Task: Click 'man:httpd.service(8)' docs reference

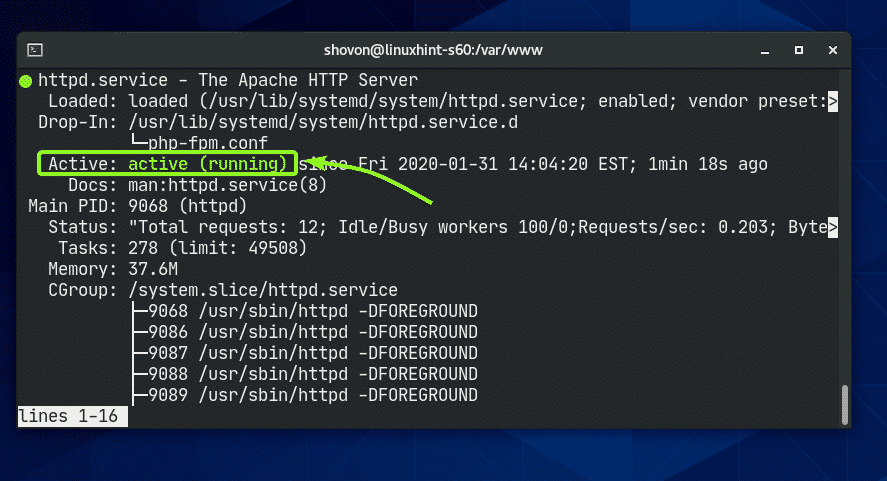Action: coord(227,185)
